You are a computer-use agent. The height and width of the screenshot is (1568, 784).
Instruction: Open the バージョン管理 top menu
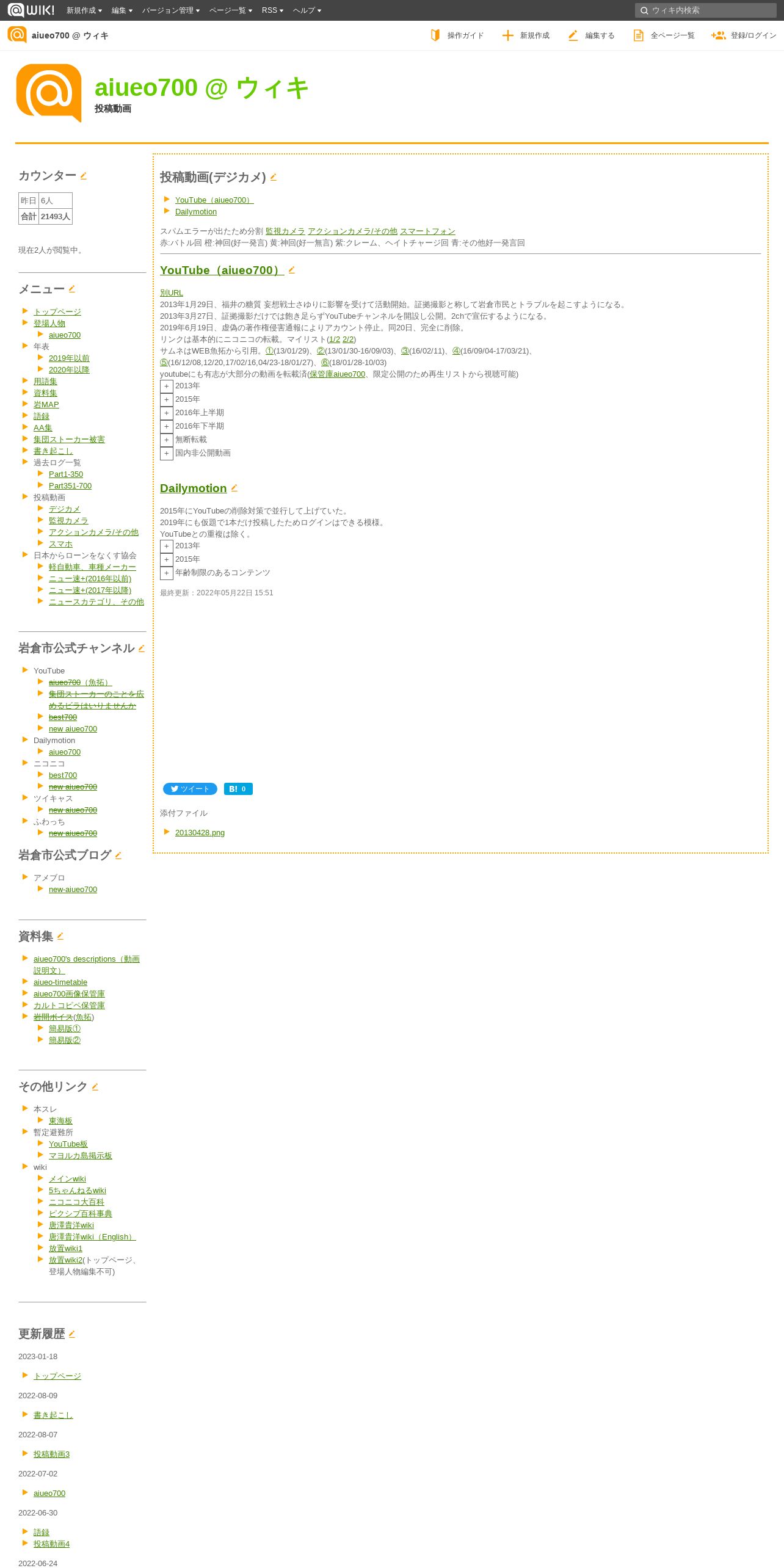tap(171, 10)
